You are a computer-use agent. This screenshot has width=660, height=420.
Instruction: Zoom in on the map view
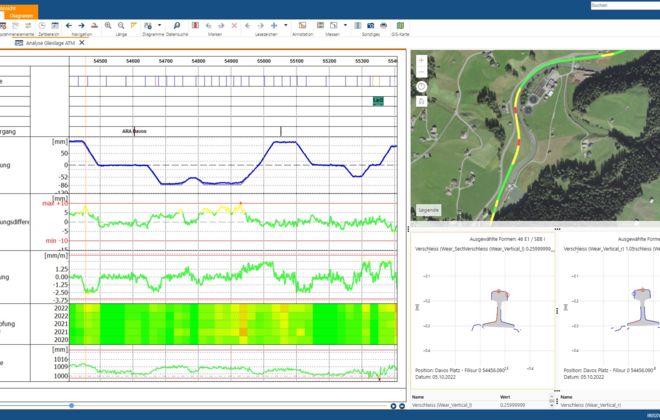422,60
